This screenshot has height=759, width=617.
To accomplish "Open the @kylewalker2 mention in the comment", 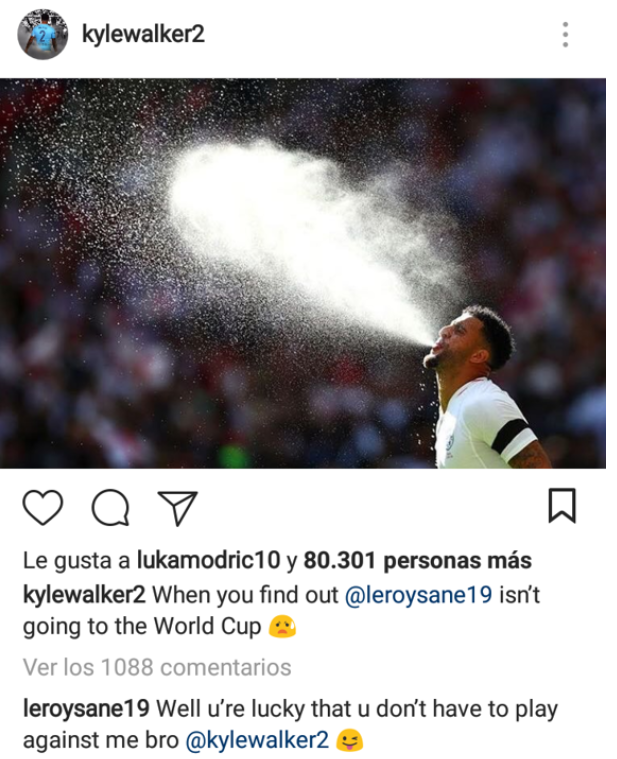I will pyautogui.click(x=257, y=741).
